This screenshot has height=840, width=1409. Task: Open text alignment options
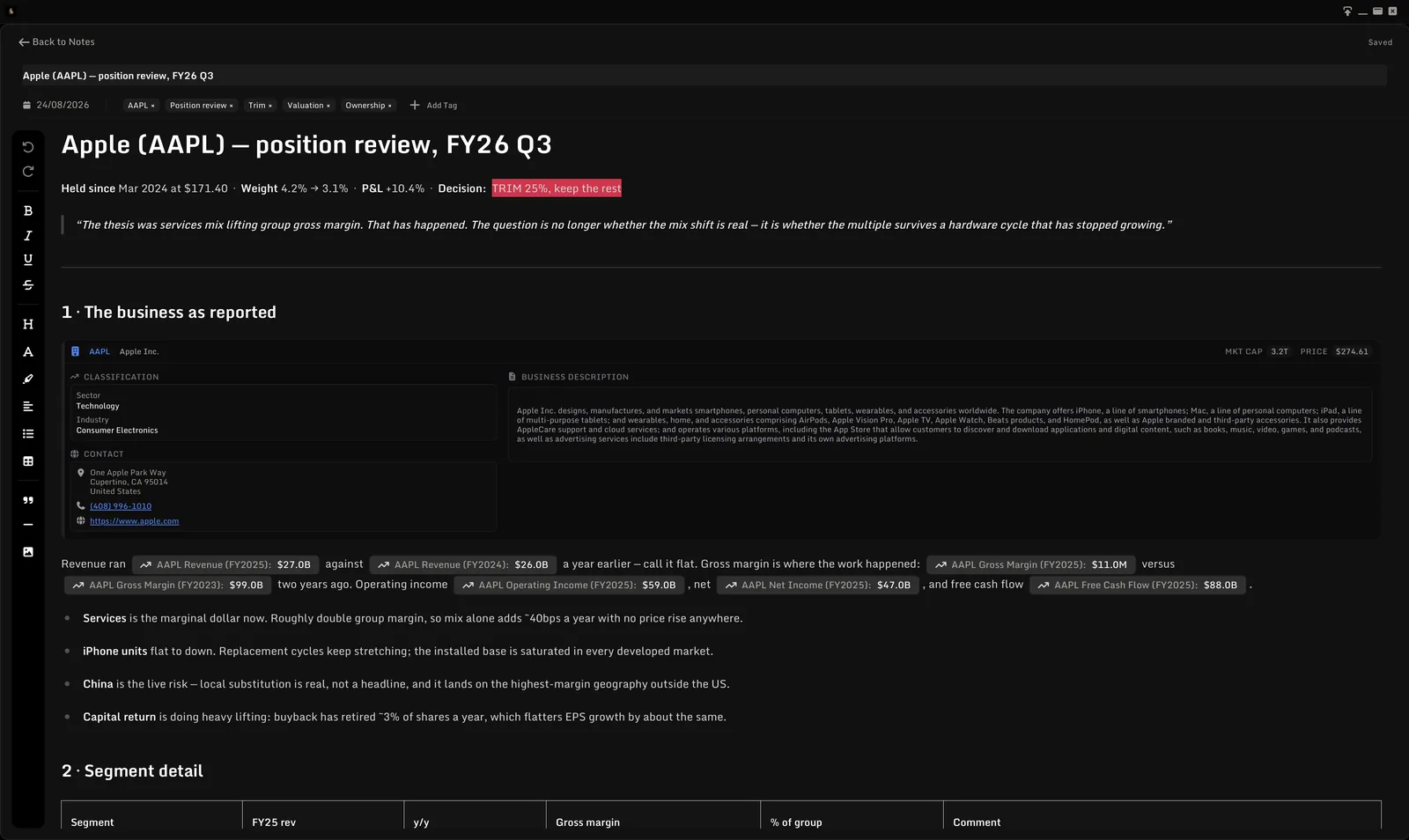[28, 407]
